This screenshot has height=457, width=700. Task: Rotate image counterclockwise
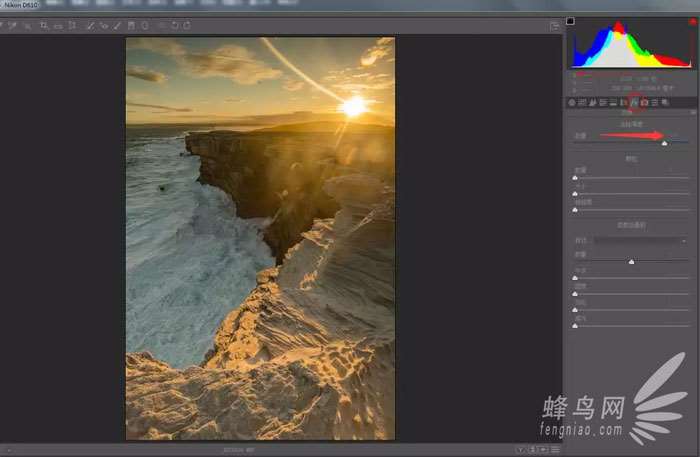coord(175,26)
